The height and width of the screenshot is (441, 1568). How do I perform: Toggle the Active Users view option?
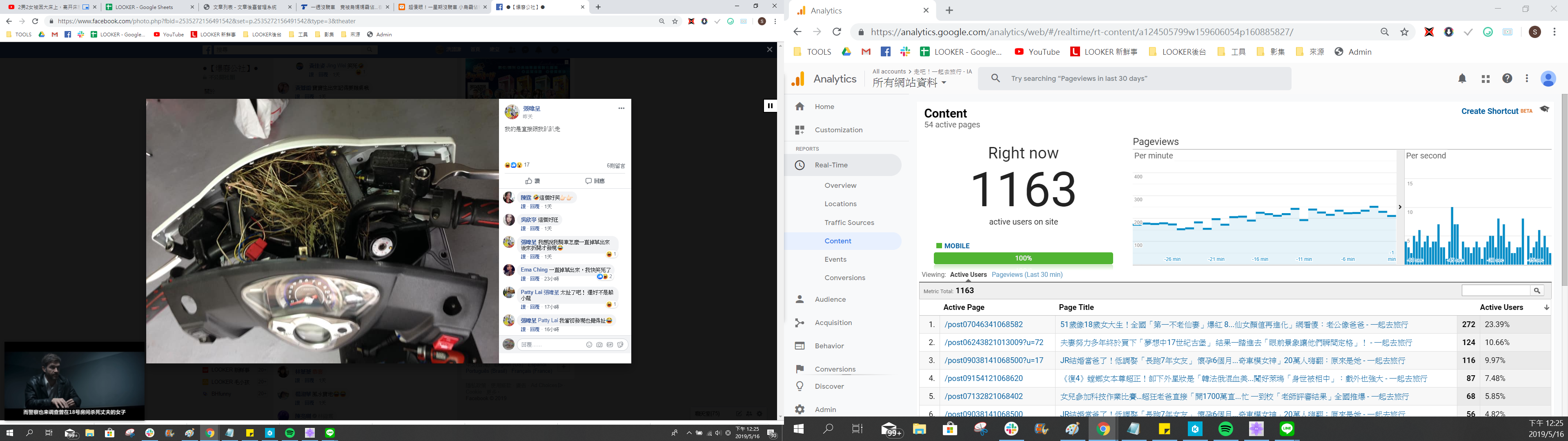(x=968, y=275)
